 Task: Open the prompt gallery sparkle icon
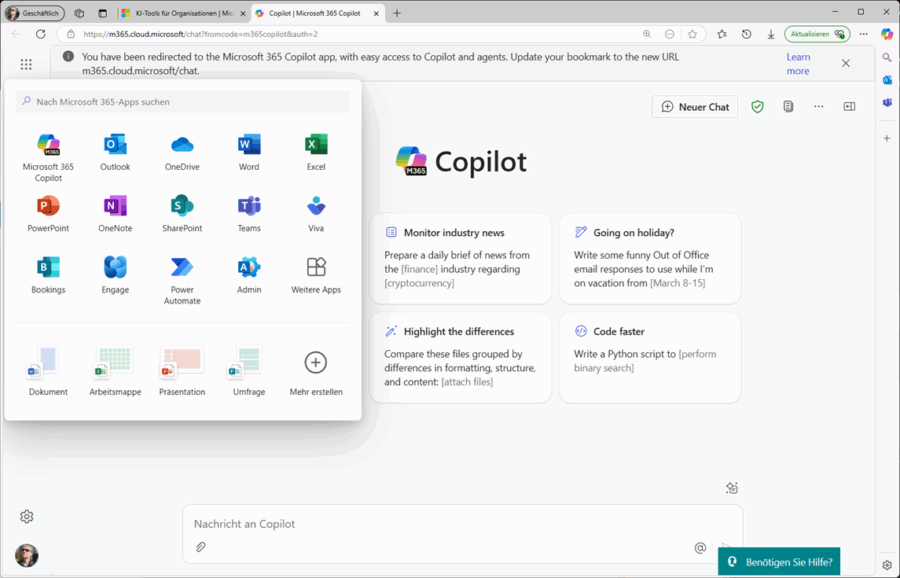click(731, 488)
